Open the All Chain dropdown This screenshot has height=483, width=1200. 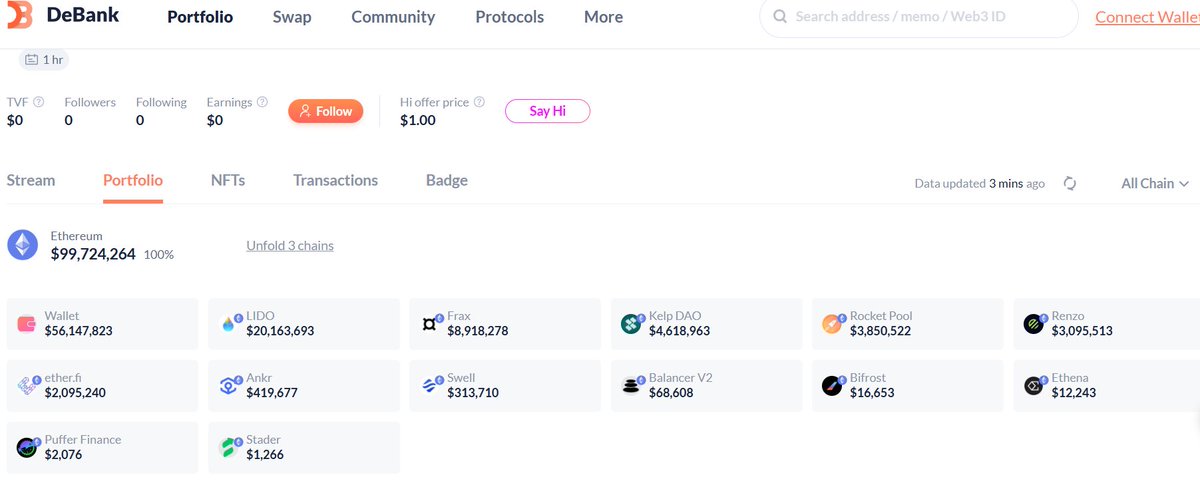pyautogui.click(x=1155, y=183)
